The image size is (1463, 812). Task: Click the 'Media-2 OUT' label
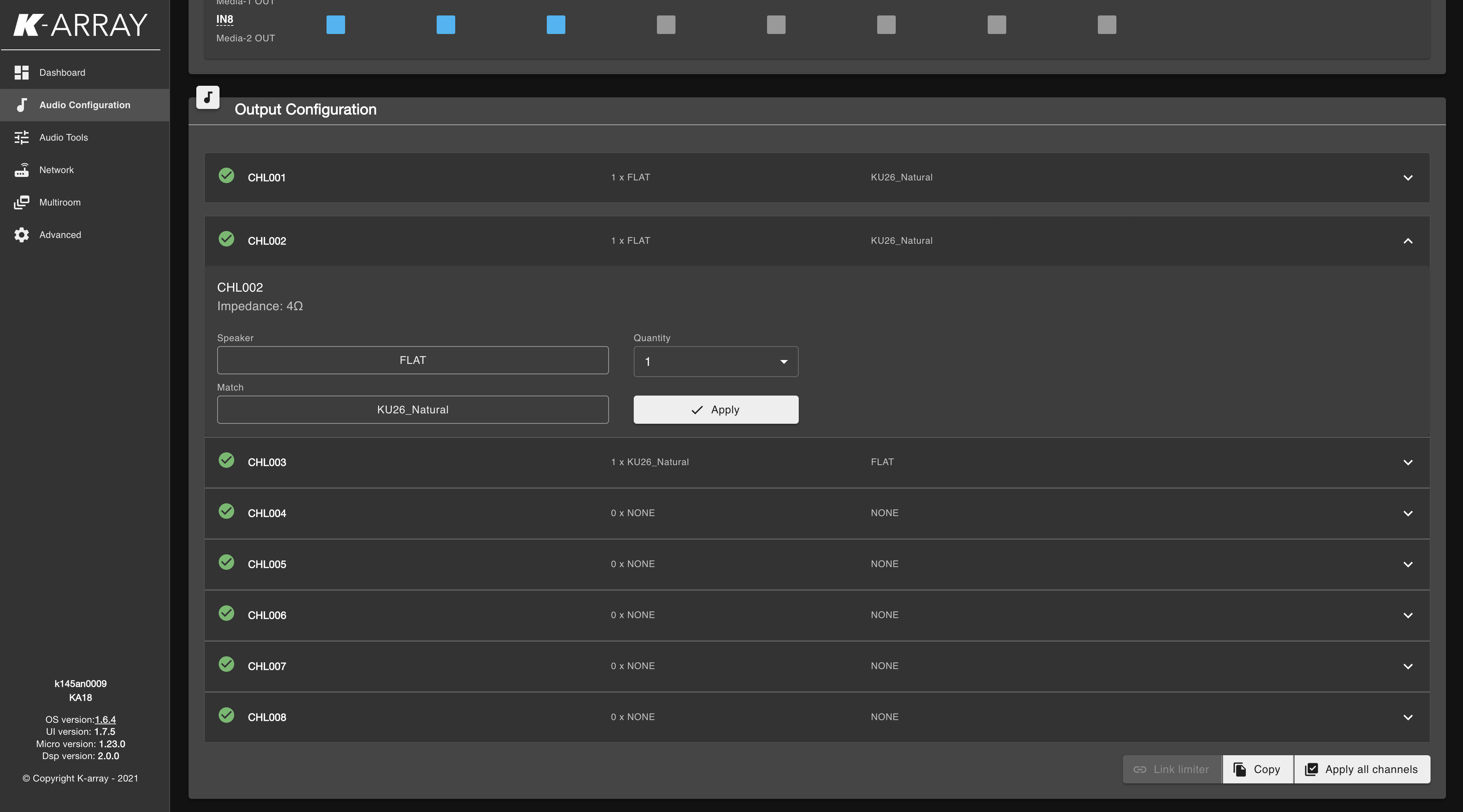point(245,38)
